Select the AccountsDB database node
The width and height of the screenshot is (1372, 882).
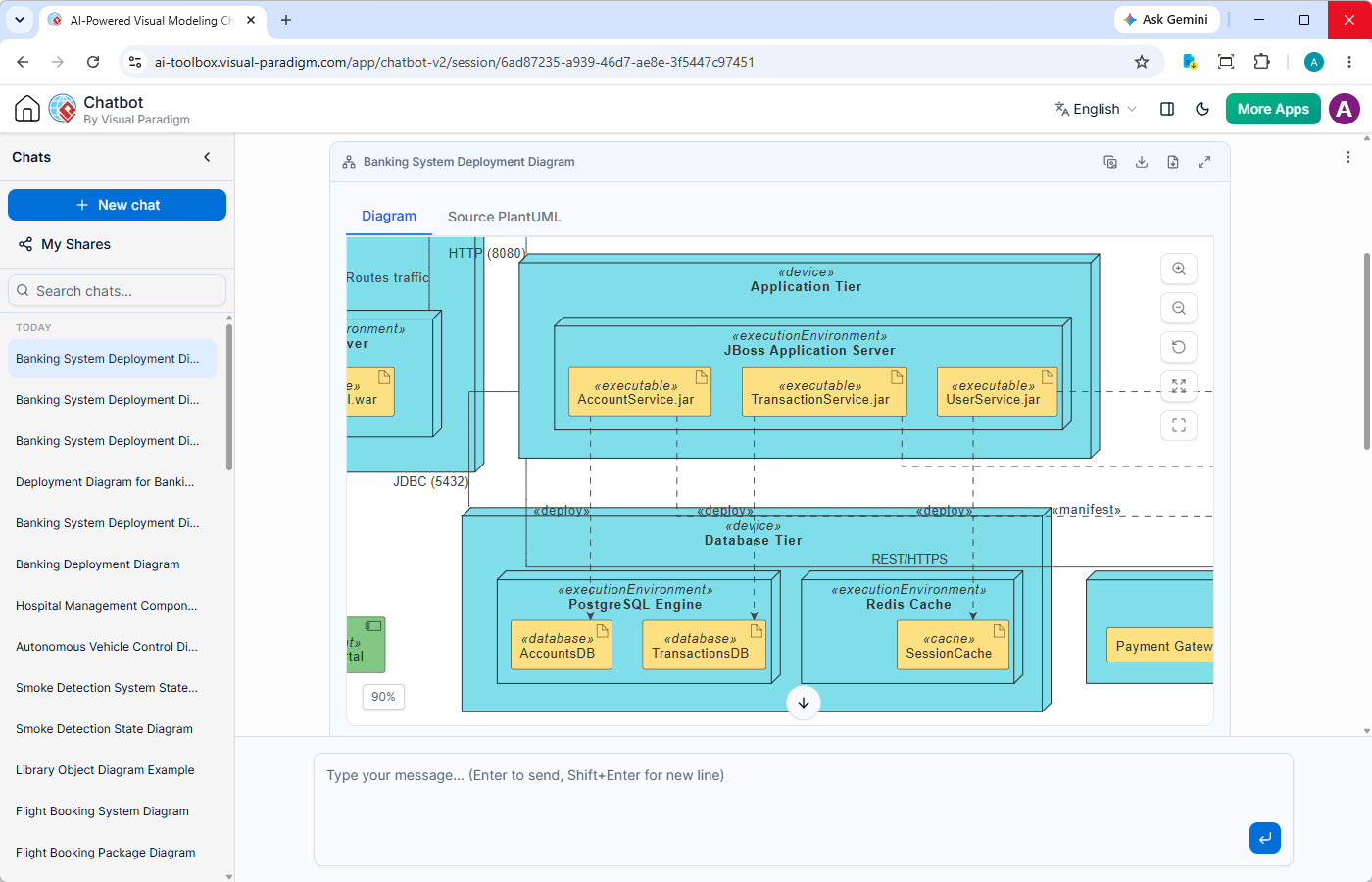(x=562, y=646)
